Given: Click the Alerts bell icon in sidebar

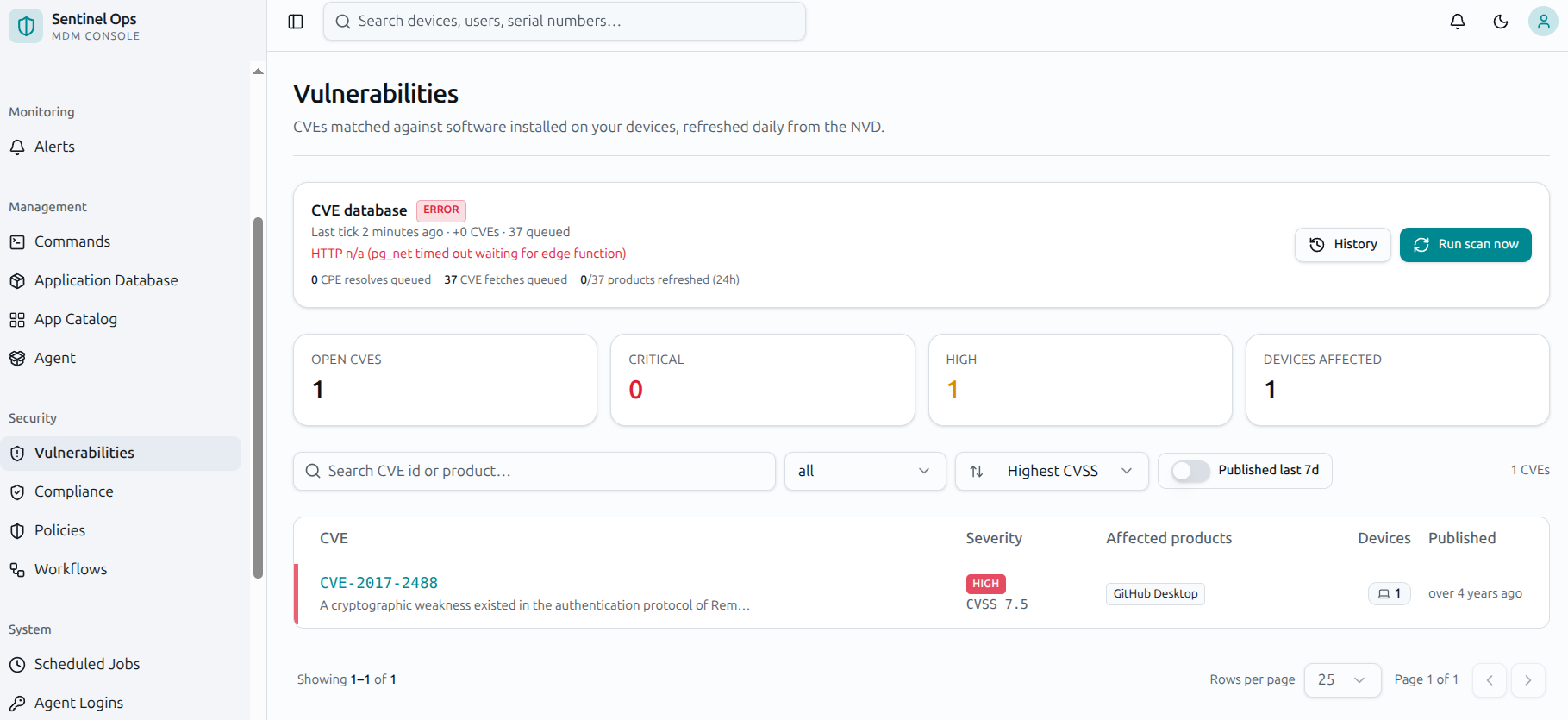Looking at the screenshot, I should point(17,147).
